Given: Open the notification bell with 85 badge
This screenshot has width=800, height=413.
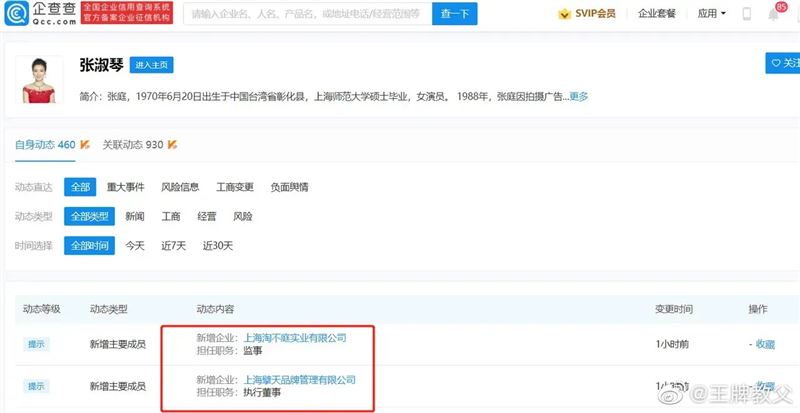Looking at the screenshot, I should click(773, 14).
